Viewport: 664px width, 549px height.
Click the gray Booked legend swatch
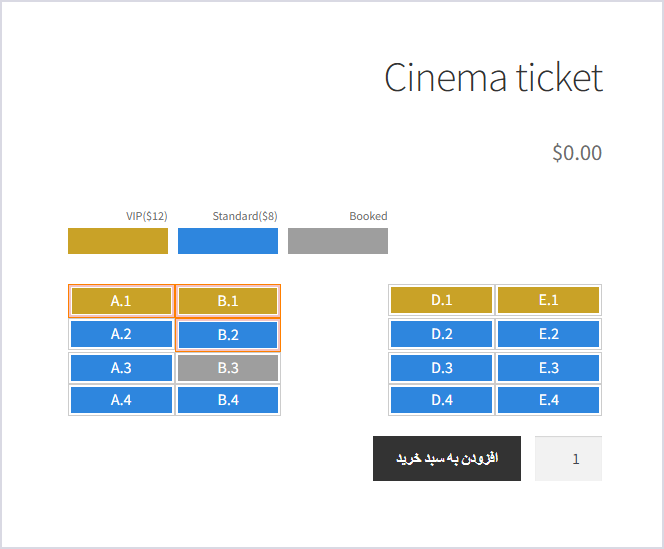tap(338, 241)
